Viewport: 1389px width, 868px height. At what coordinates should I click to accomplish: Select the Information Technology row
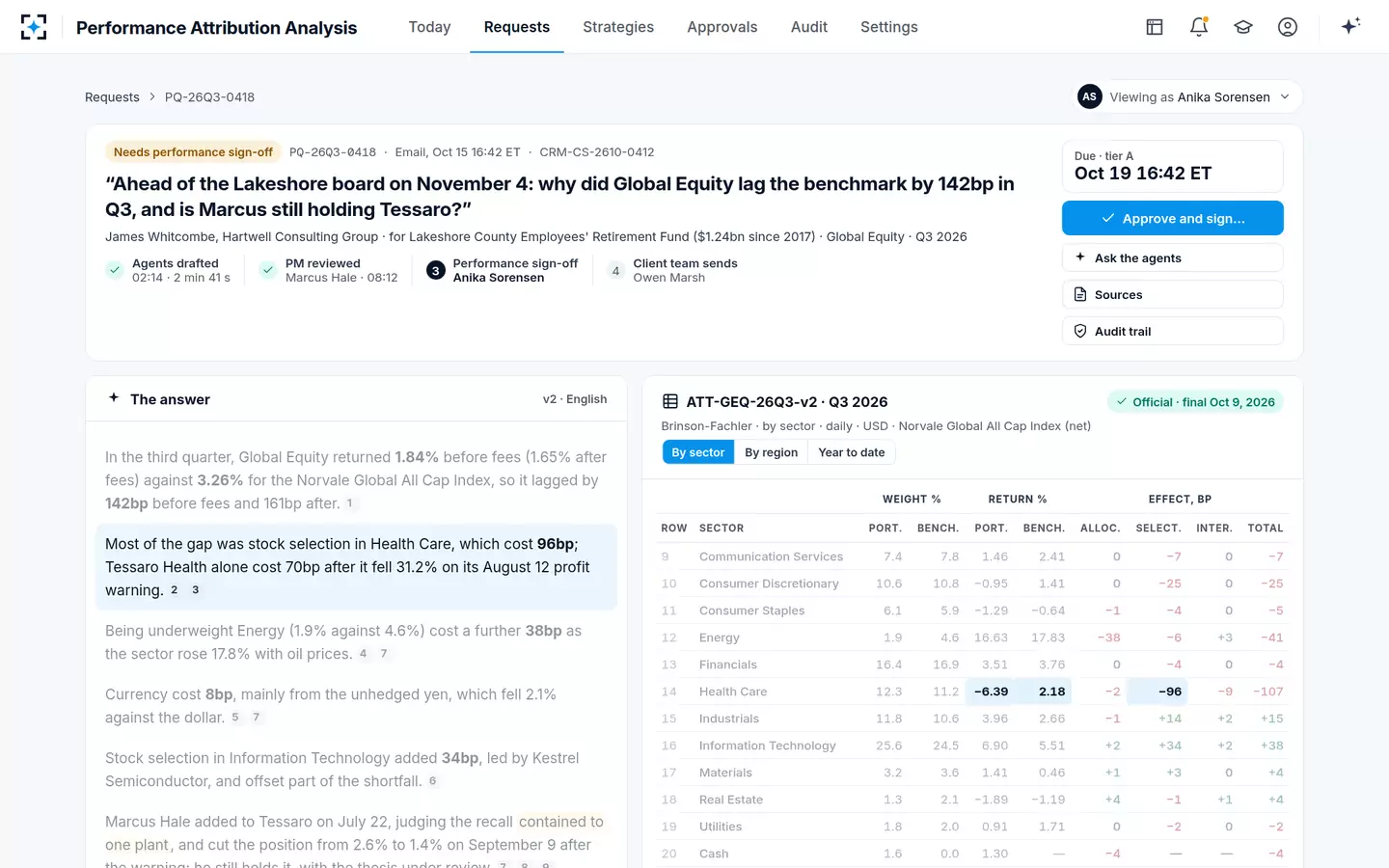[972, 746]
